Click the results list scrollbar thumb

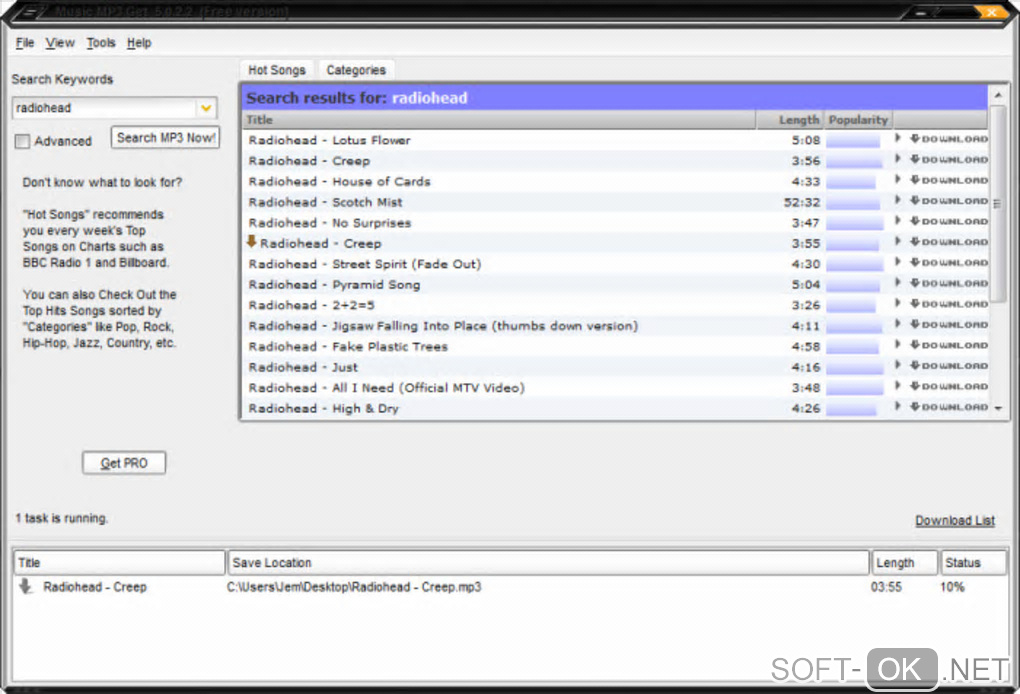pos(997,204)
